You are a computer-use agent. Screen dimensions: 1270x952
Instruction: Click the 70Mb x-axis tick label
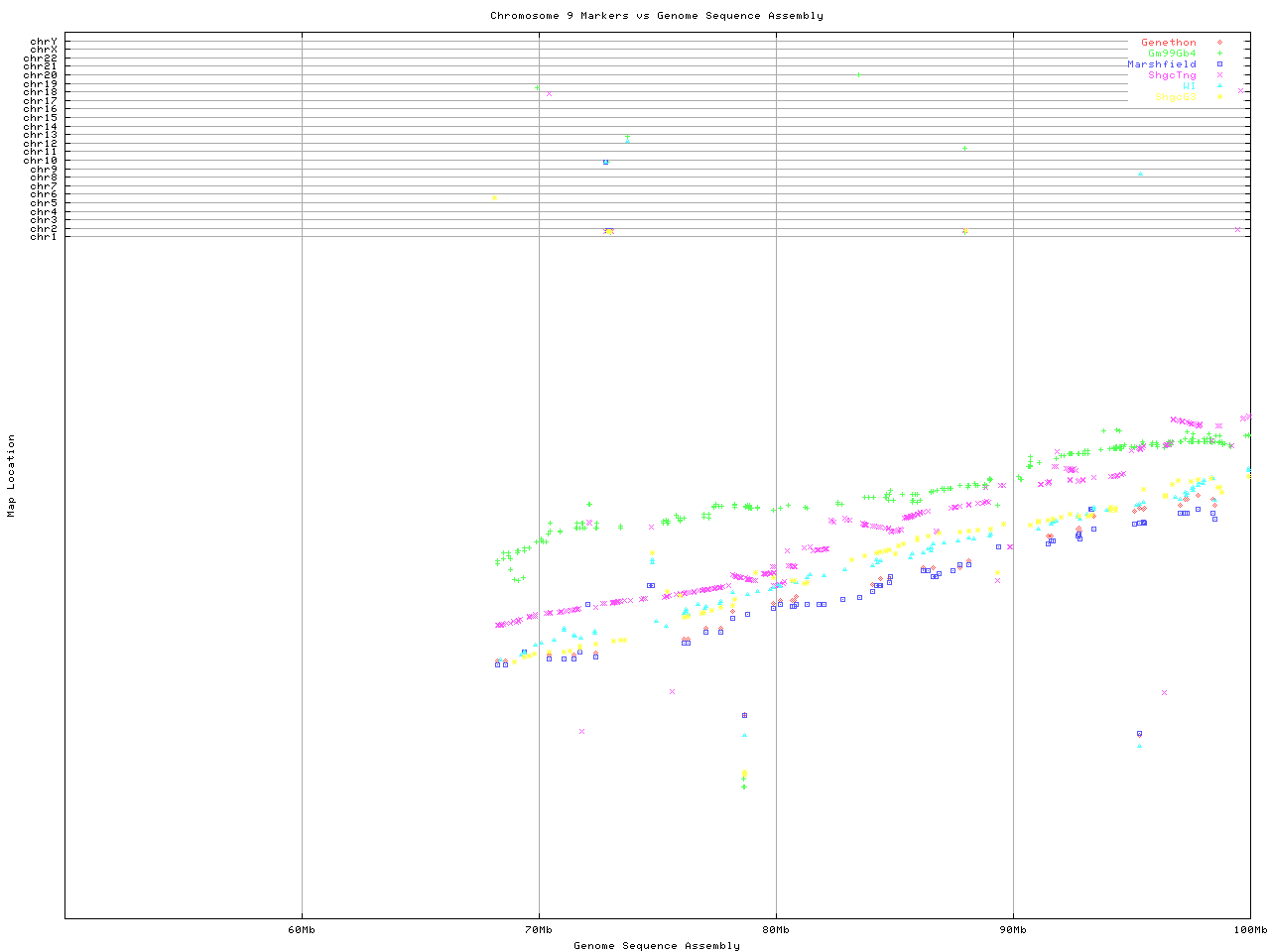pos(539,930)
